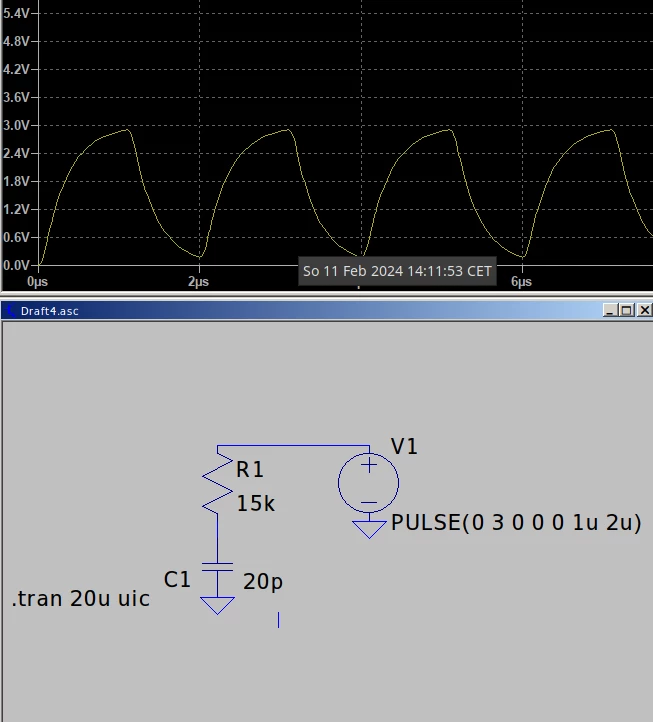Click the 20p capacitor value label
Image resolution: width=653 pixels, height=722 pixels.
263,582
